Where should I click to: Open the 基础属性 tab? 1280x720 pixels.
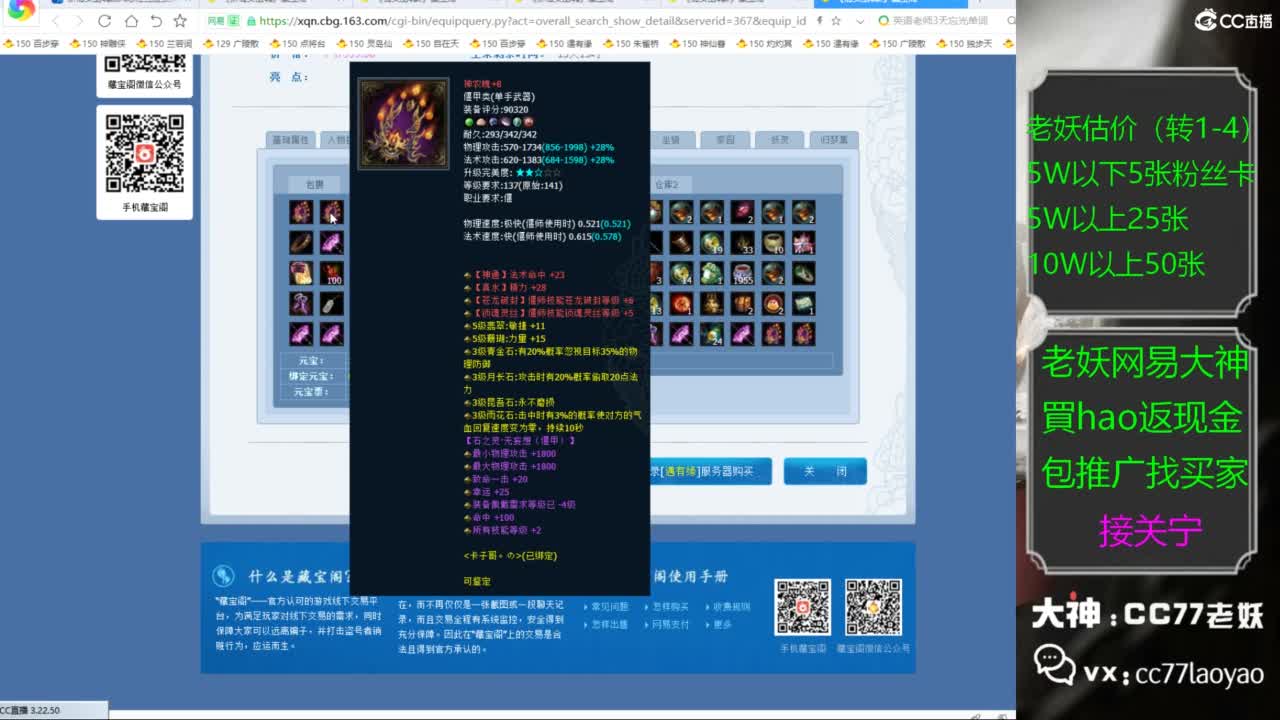coord(291,140)
